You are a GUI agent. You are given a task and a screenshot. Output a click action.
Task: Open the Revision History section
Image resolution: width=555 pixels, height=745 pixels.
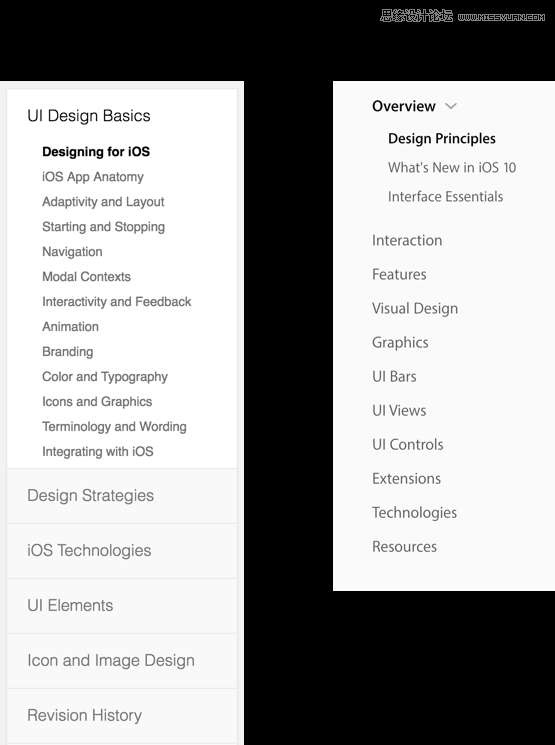(x=122, y=716)
